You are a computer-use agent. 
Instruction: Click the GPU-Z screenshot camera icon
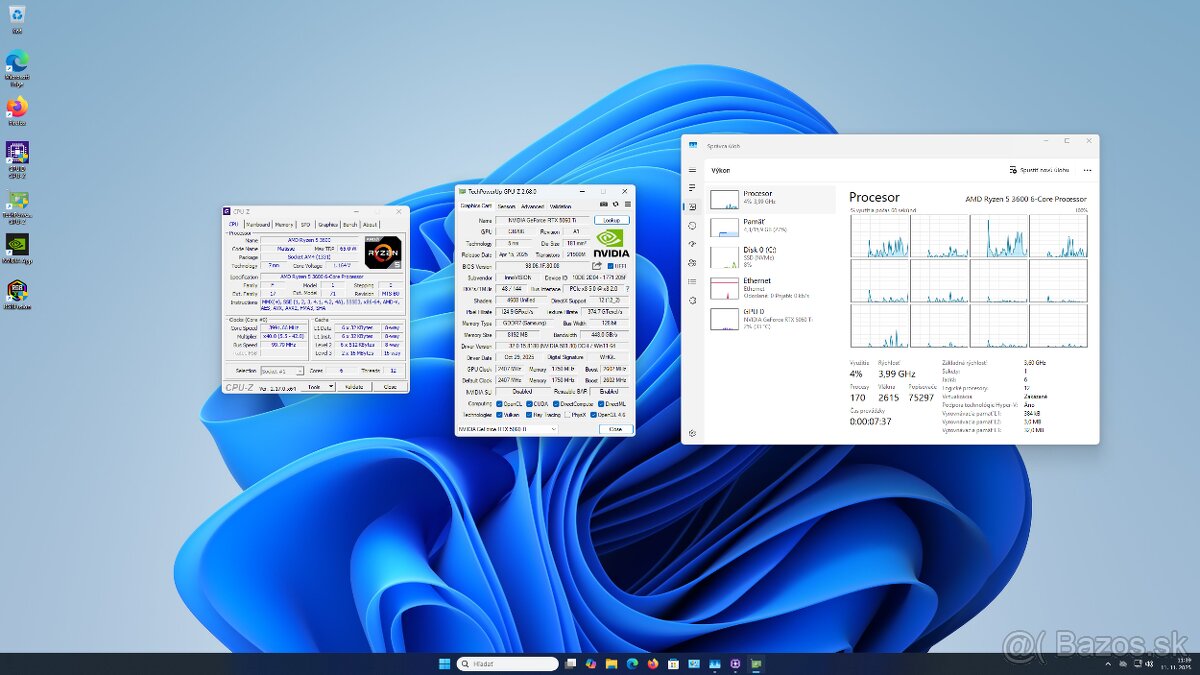(x=602, y=202)
